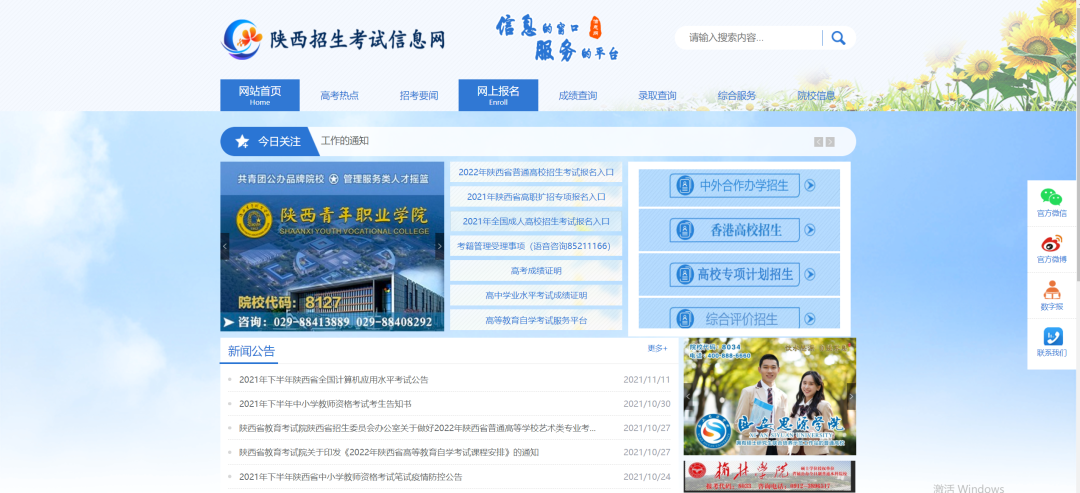Select the 新闻公告 section tab

(x=251, y=351)
